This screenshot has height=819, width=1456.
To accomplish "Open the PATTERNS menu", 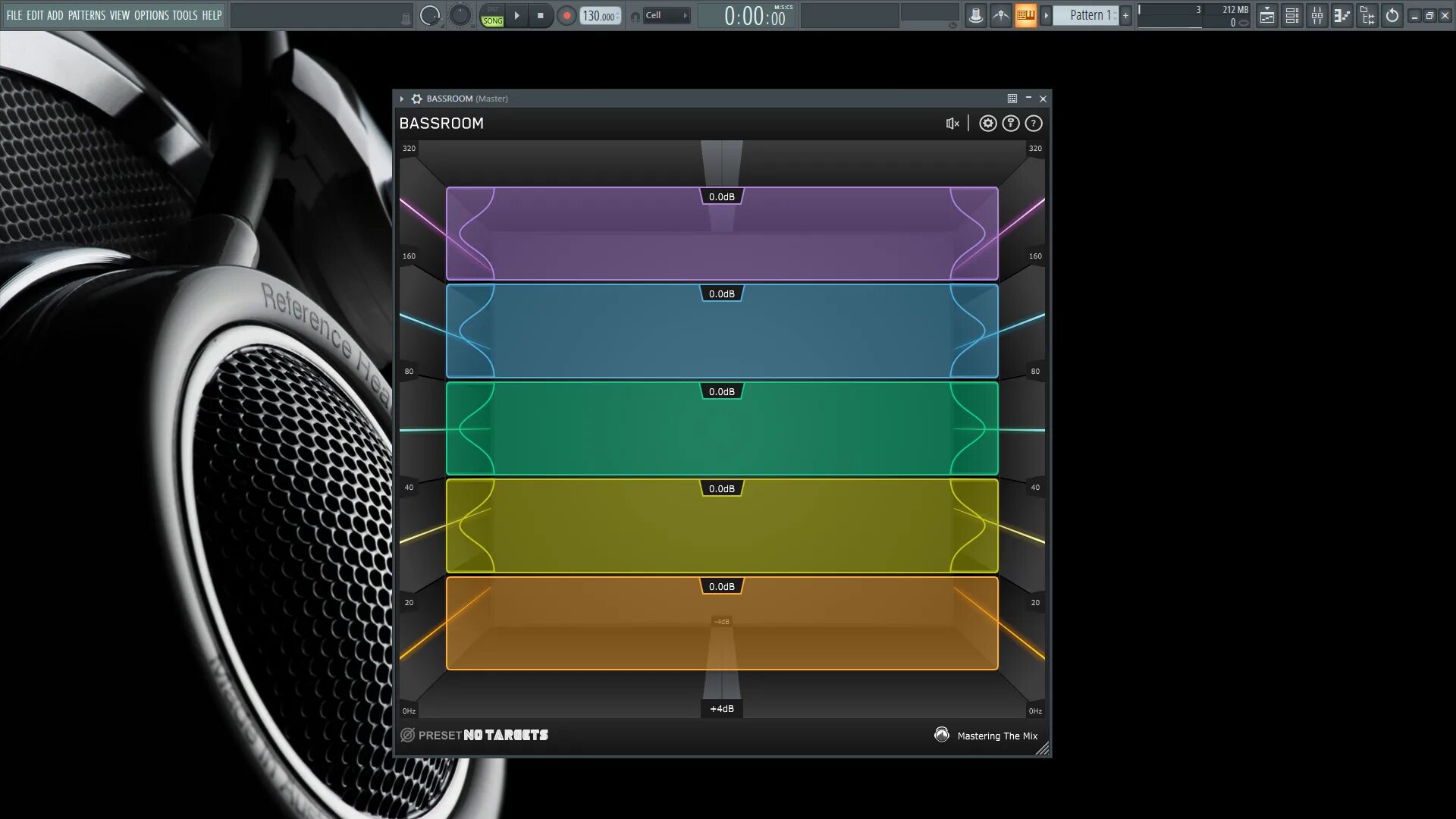I will 86,14.
